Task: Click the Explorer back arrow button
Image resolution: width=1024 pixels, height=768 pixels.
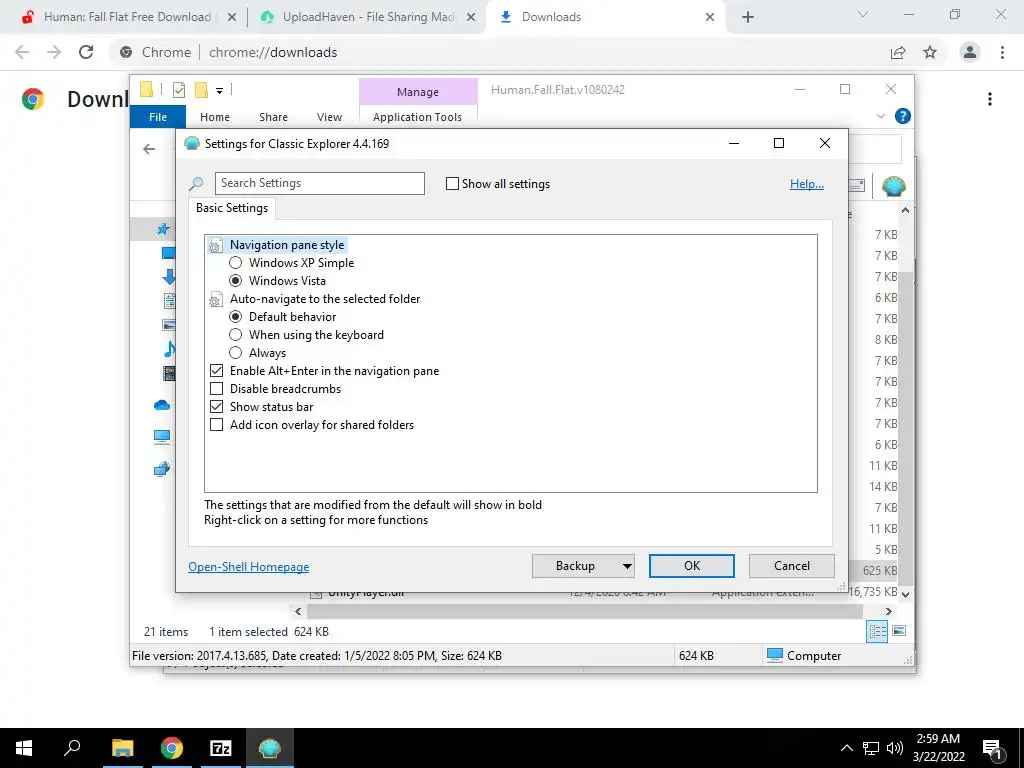Action: [150, 149]
